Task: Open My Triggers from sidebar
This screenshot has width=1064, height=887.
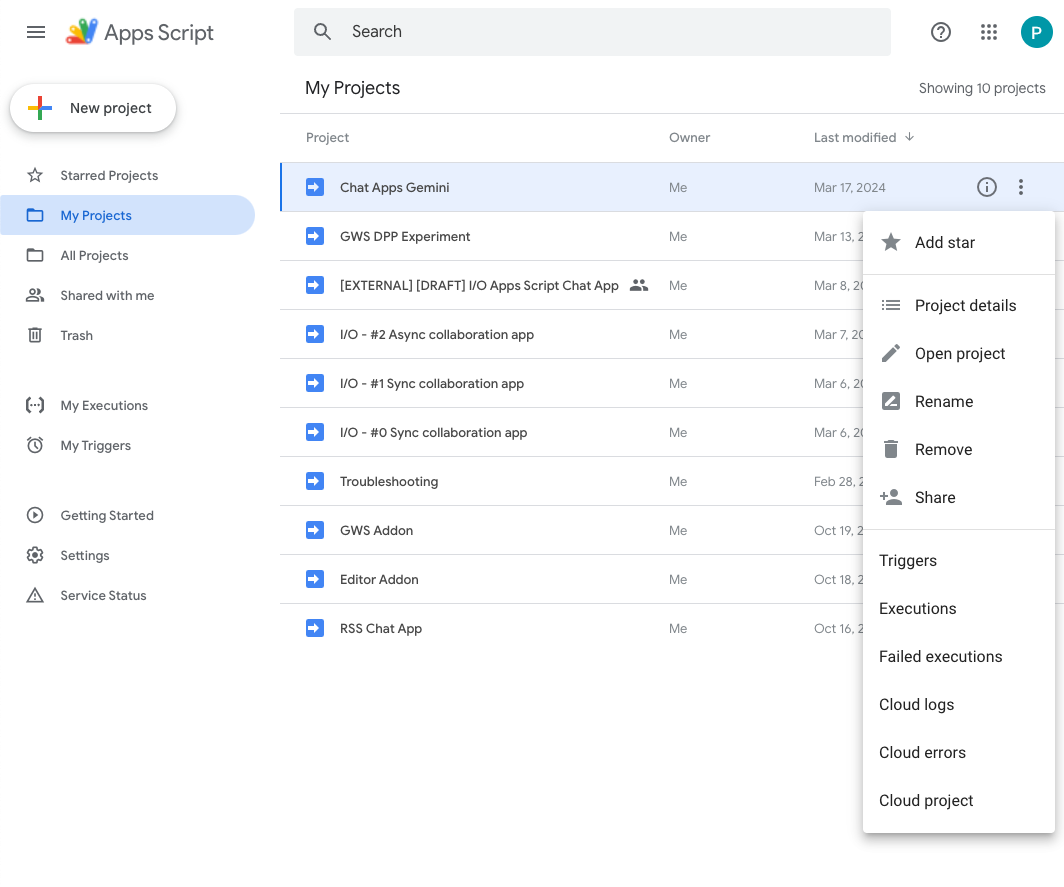Action: (x=95, y=445)
